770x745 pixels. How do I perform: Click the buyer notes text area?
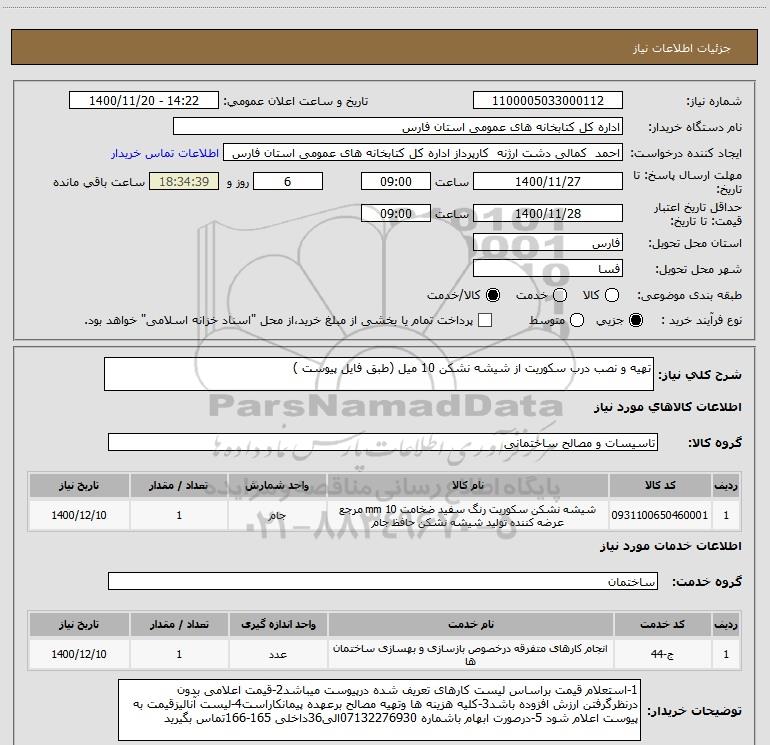380,710
